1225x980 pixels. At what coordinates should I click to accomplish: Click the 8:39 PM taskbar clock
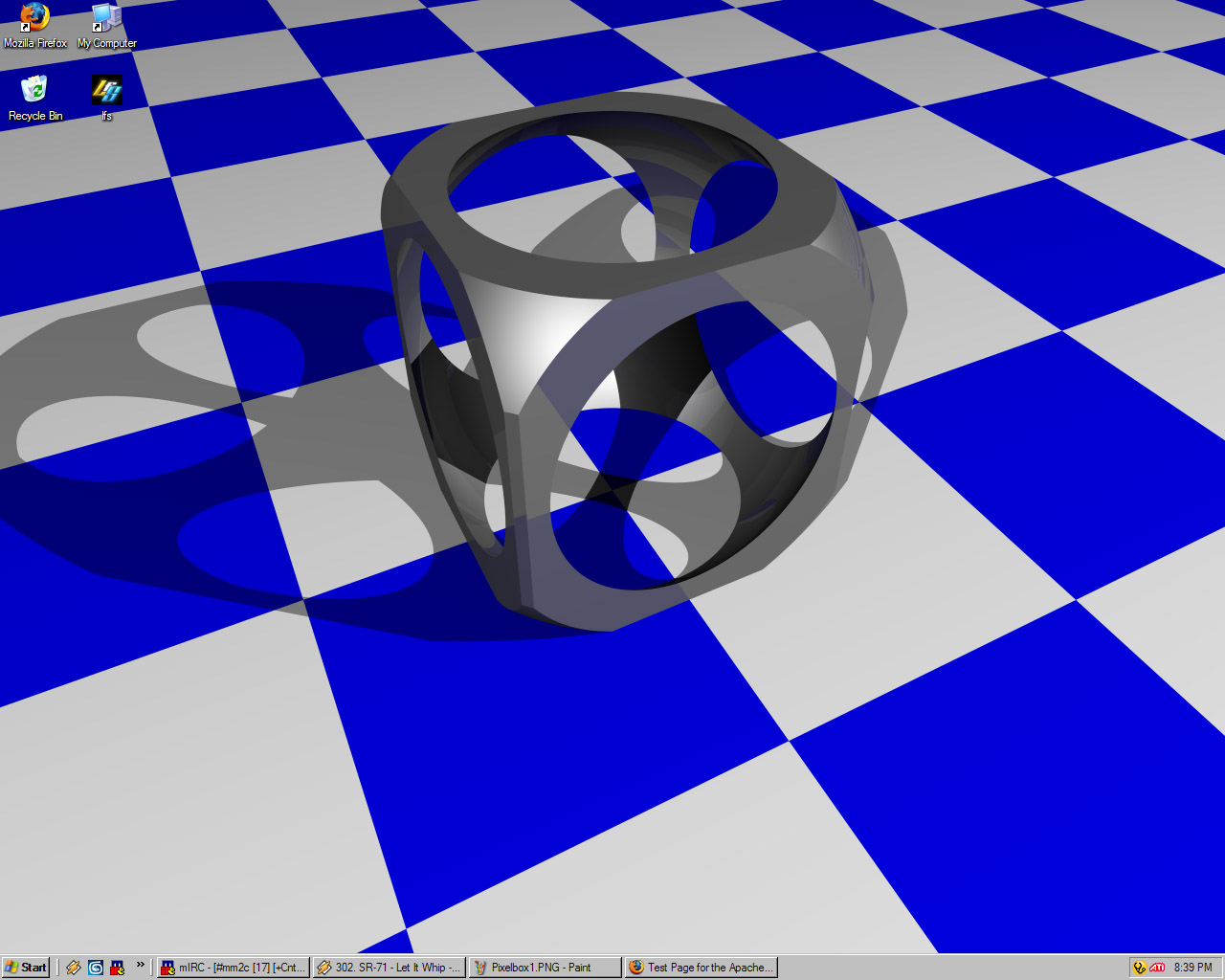click(x=1192, y=968)
